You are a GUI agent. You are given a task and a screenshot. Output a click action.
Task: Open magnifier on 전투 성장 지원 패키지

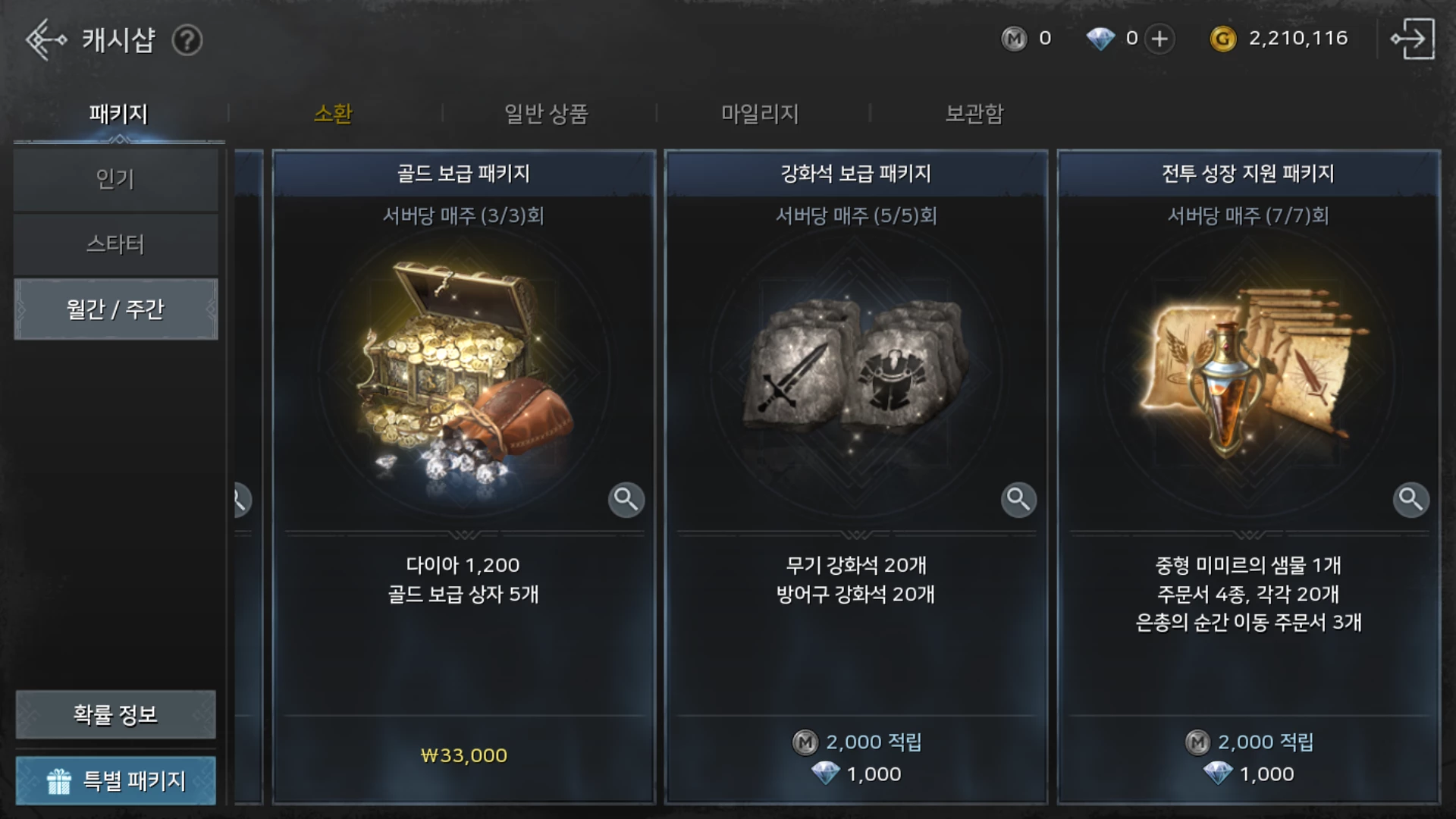[1410, 500]
